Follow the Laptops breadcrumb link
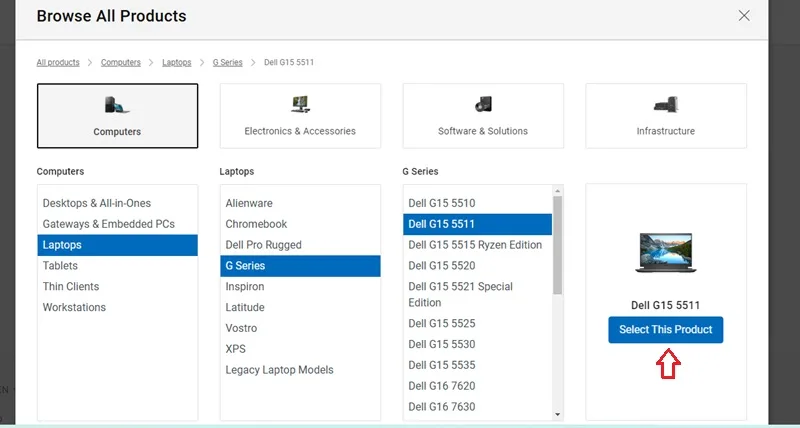Image resolution: width=800 pixels, height=428 pixels. [x=177, y=62]
